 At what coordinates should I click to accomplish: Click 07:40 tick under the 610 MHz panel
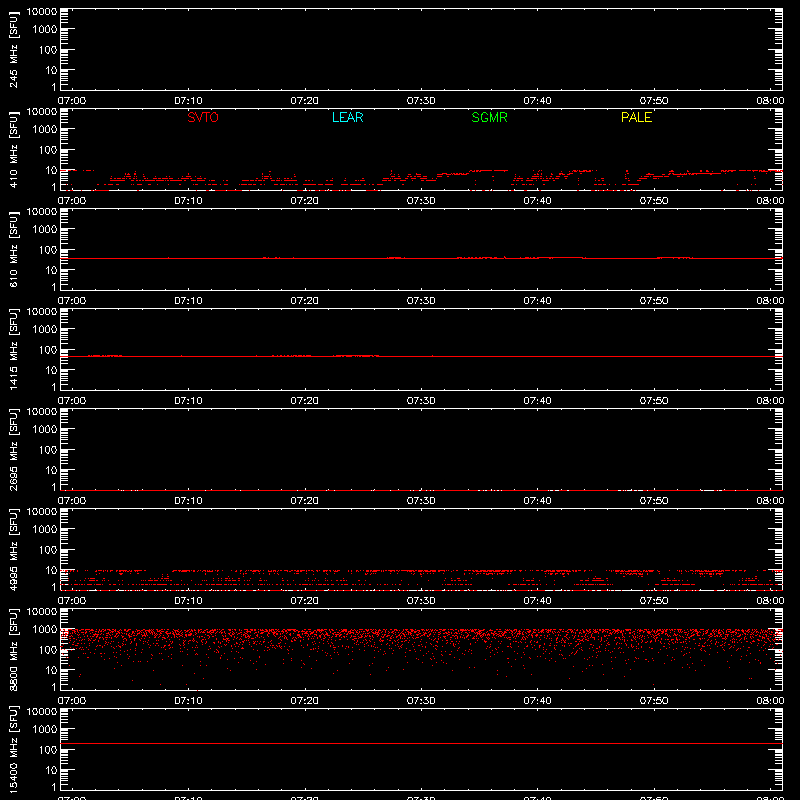pyautogui.click(x=537, y=301)
